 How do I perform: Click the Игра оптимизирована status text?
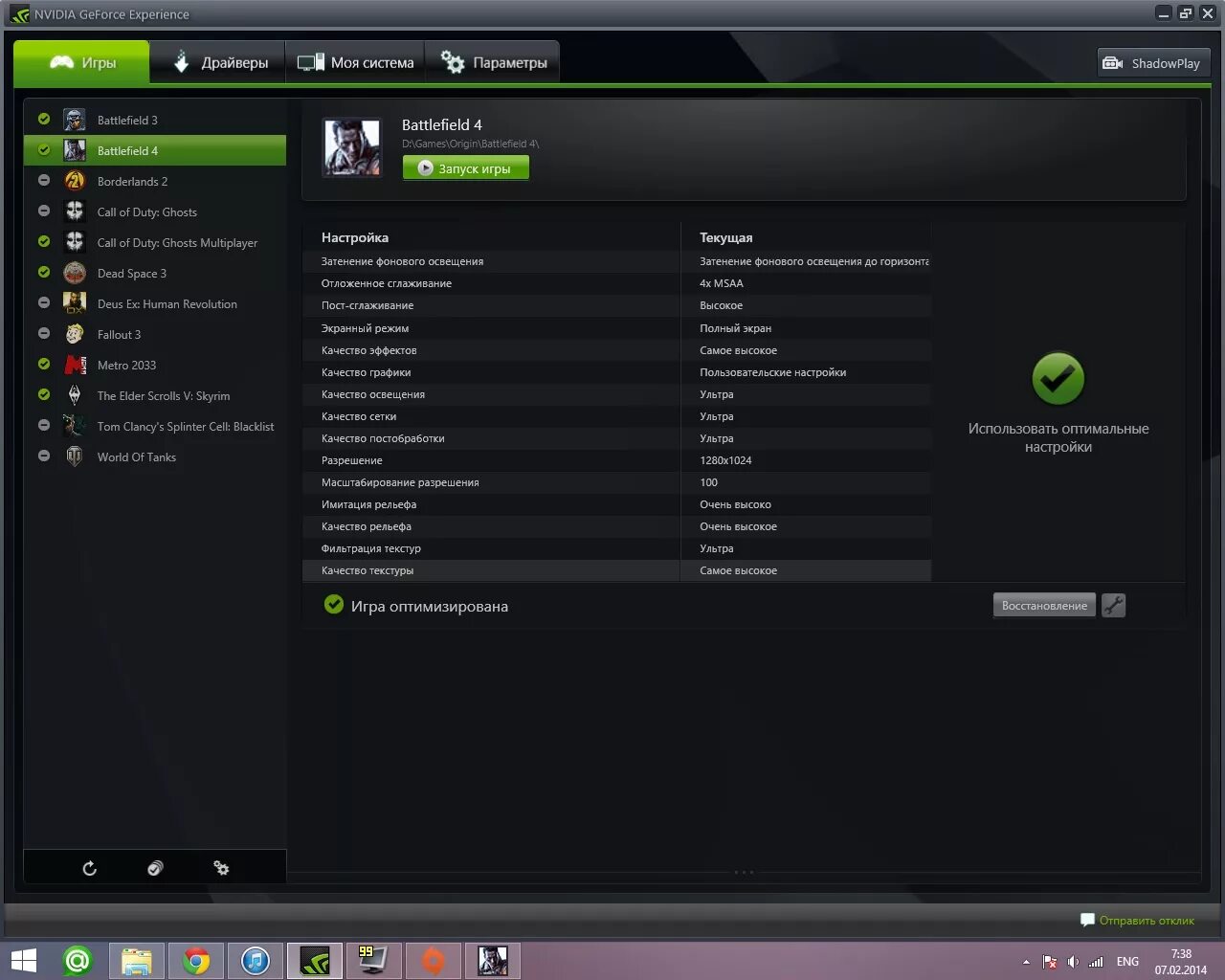coord(430,606)
